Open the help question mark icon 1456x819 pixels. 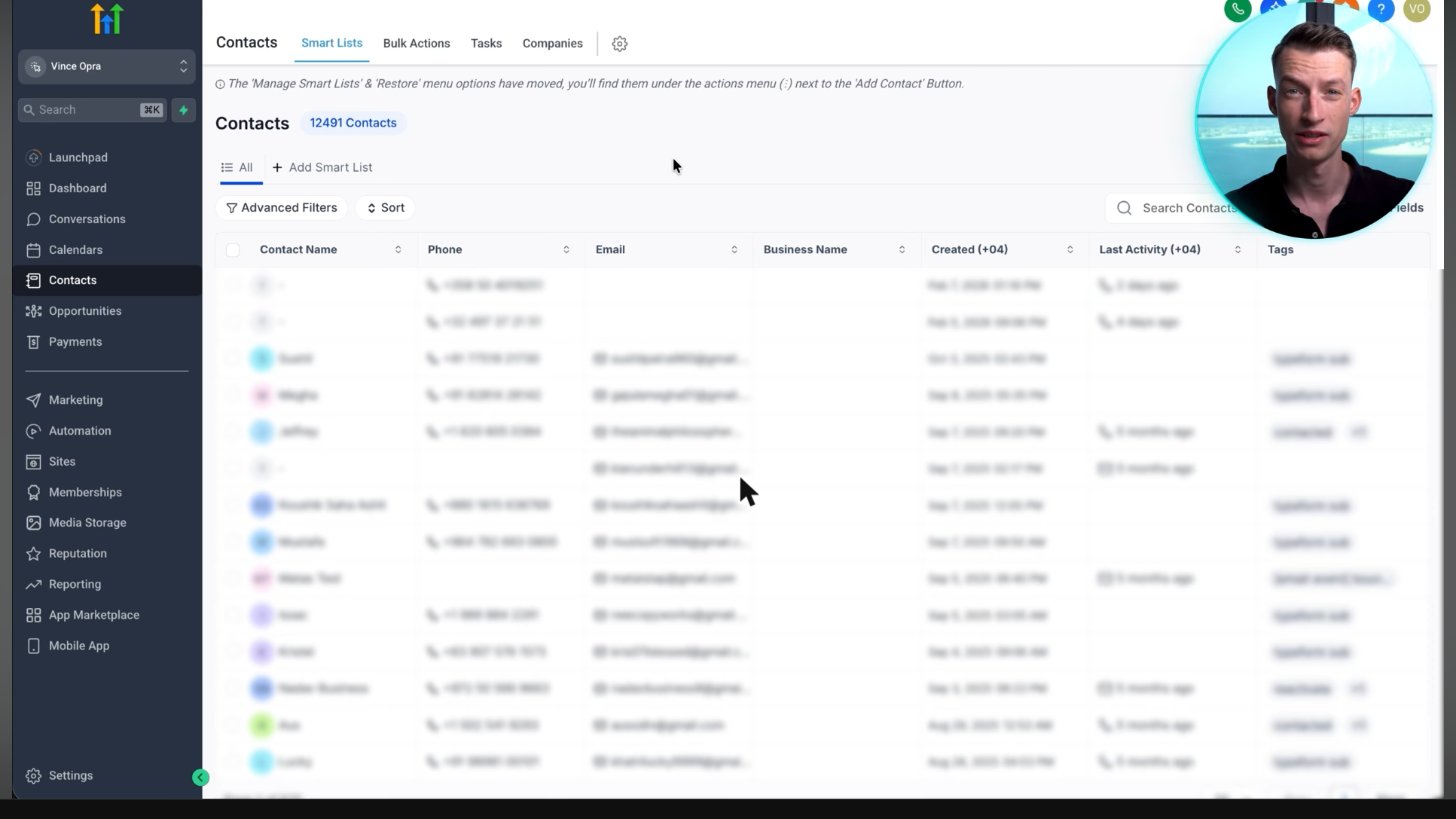pyautogui.click(x=1381, y=9)
